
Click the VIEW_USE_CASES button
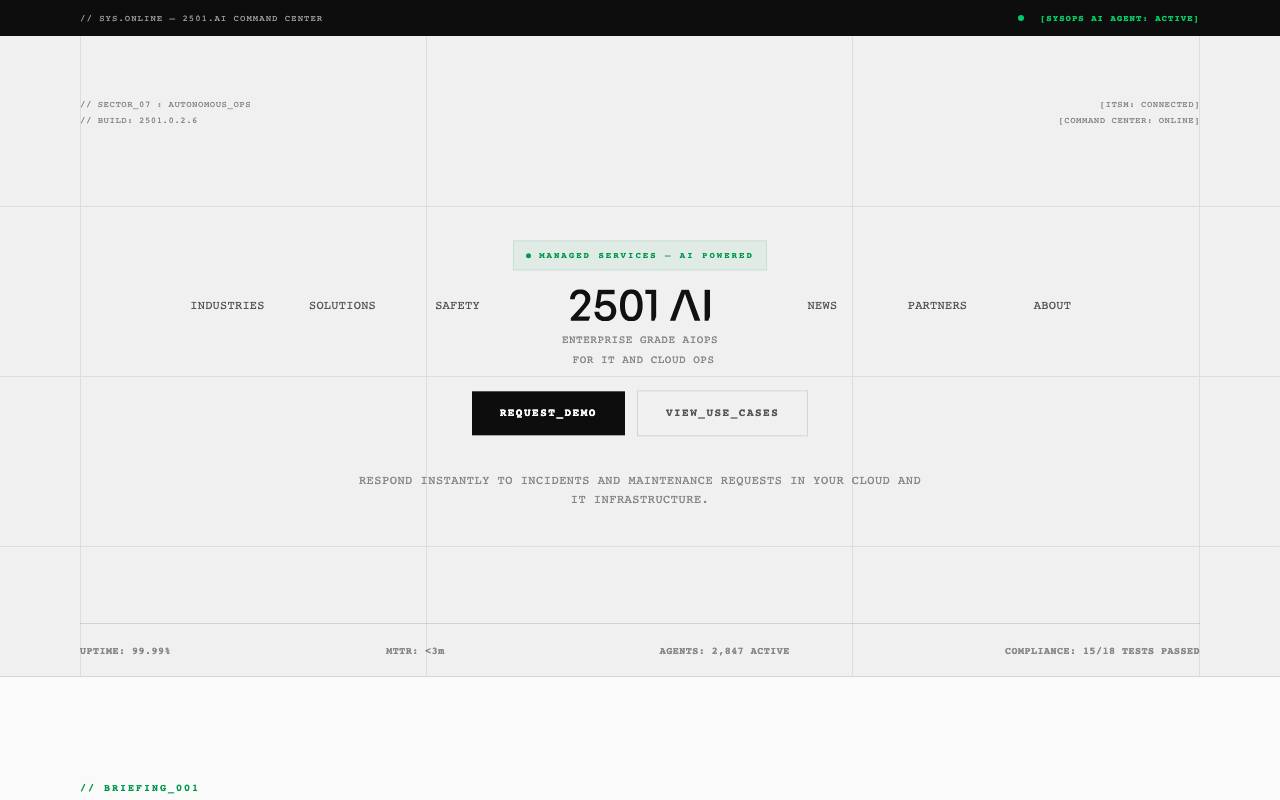pos(722,413)
